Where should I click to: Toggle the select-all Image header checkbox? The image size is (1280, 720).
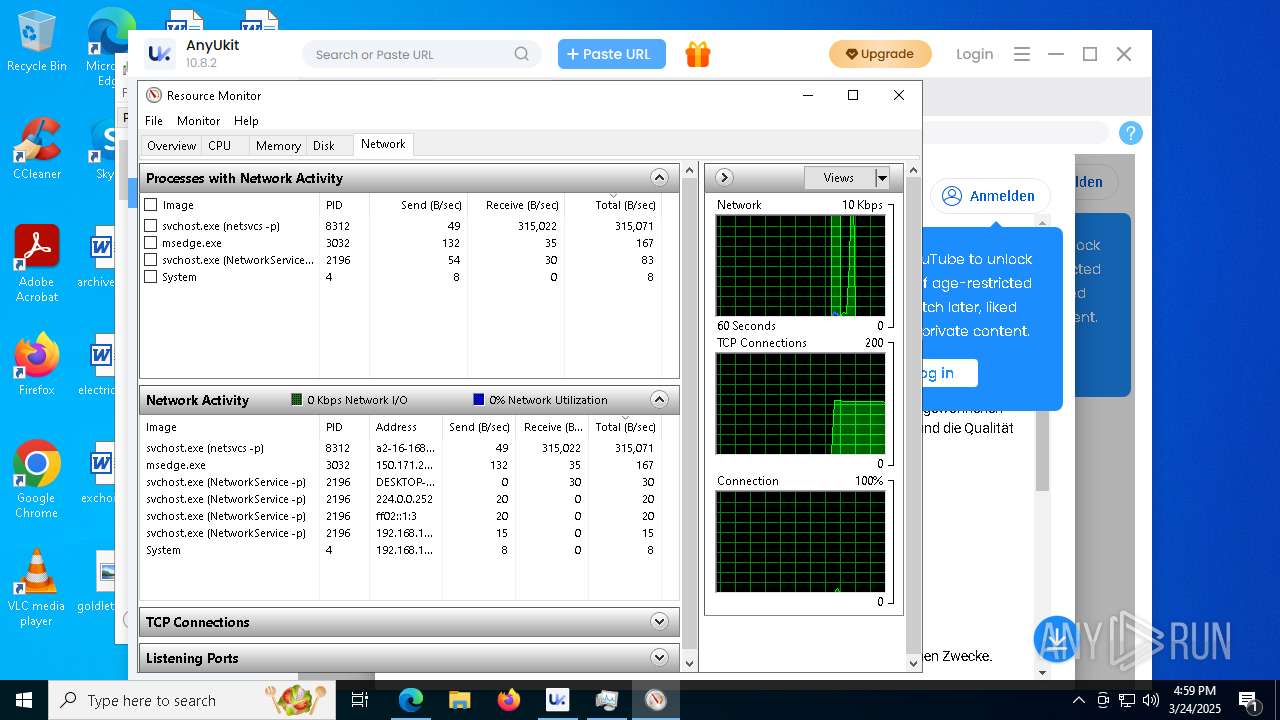[x=151, y=205]
